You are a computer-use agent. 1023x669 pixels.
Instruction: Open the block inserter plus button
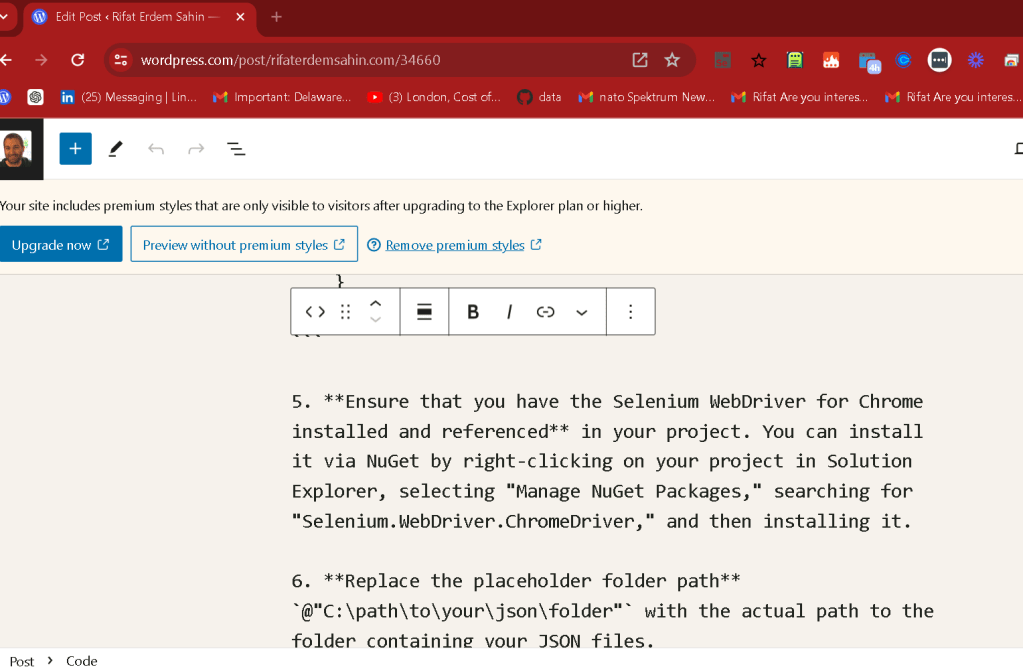[76, 149]
